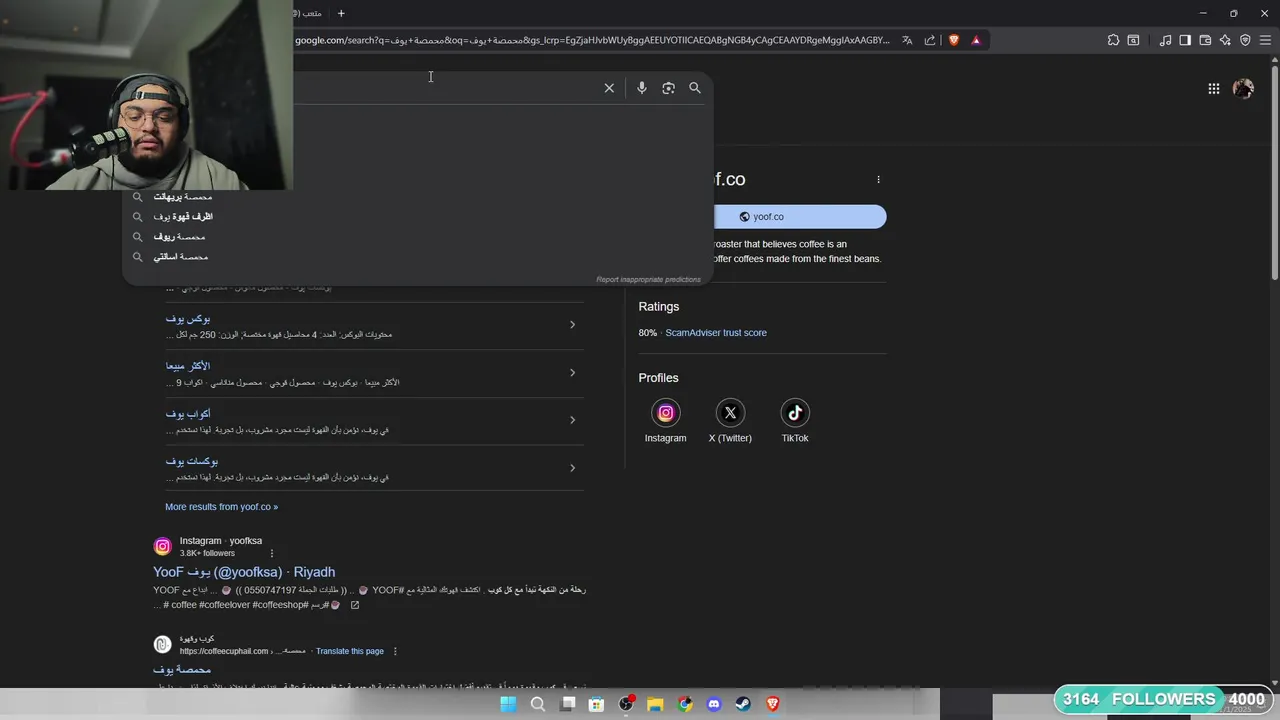Open Brave Rewards triangle icon
Screen dimensions: 1280x720
976,40
